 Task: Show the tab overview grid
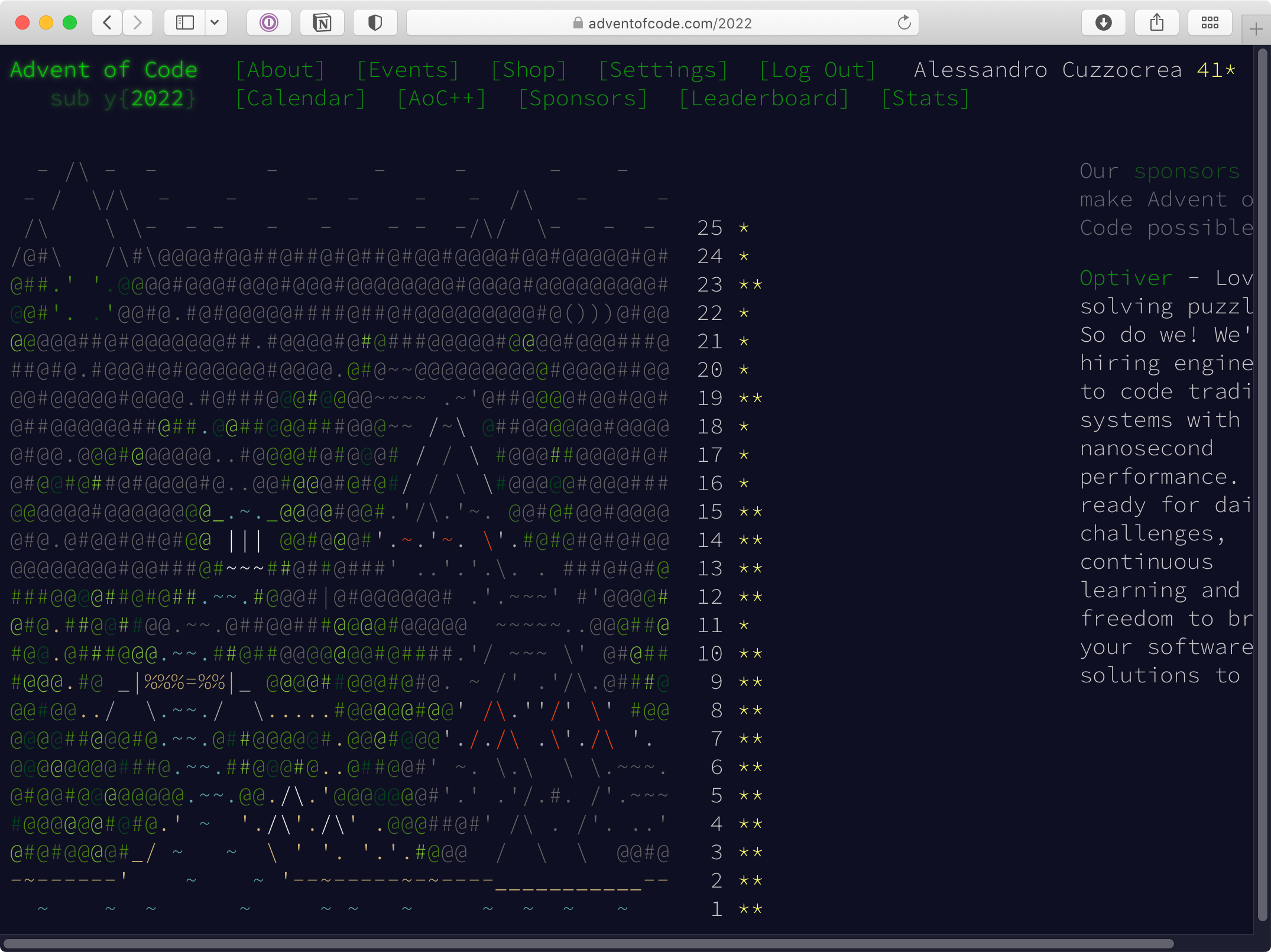(x=1210, y=22)
